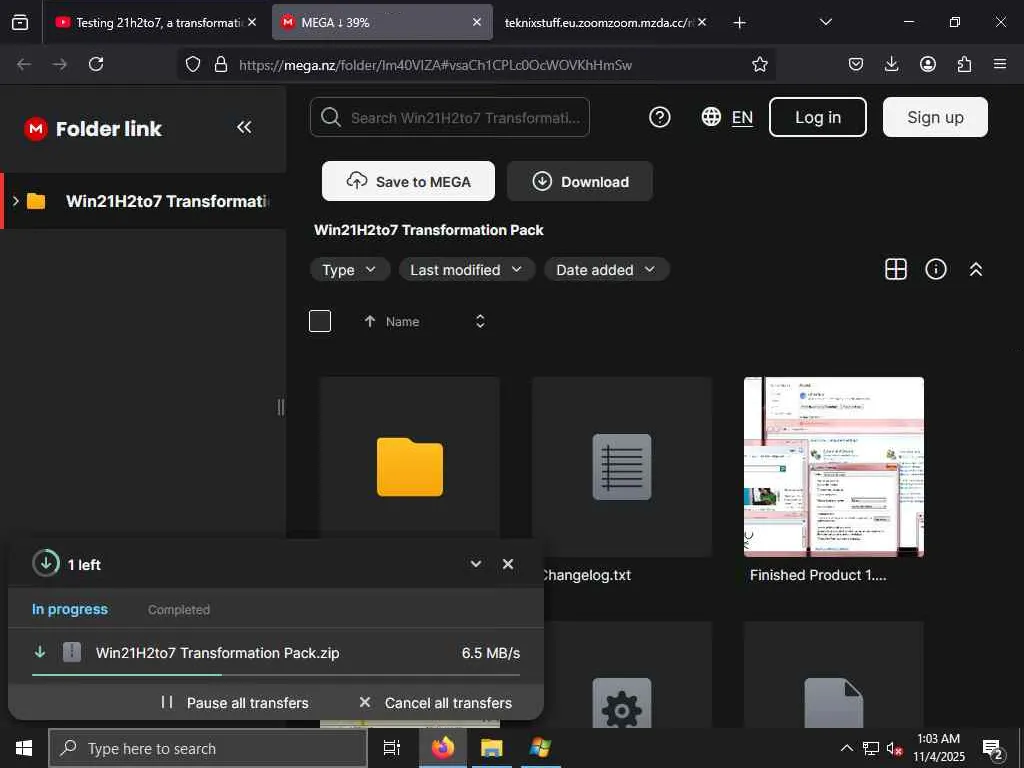Open the generic document file item
The width and height of the screenshot is (1024, 768).
coord(834,704)
